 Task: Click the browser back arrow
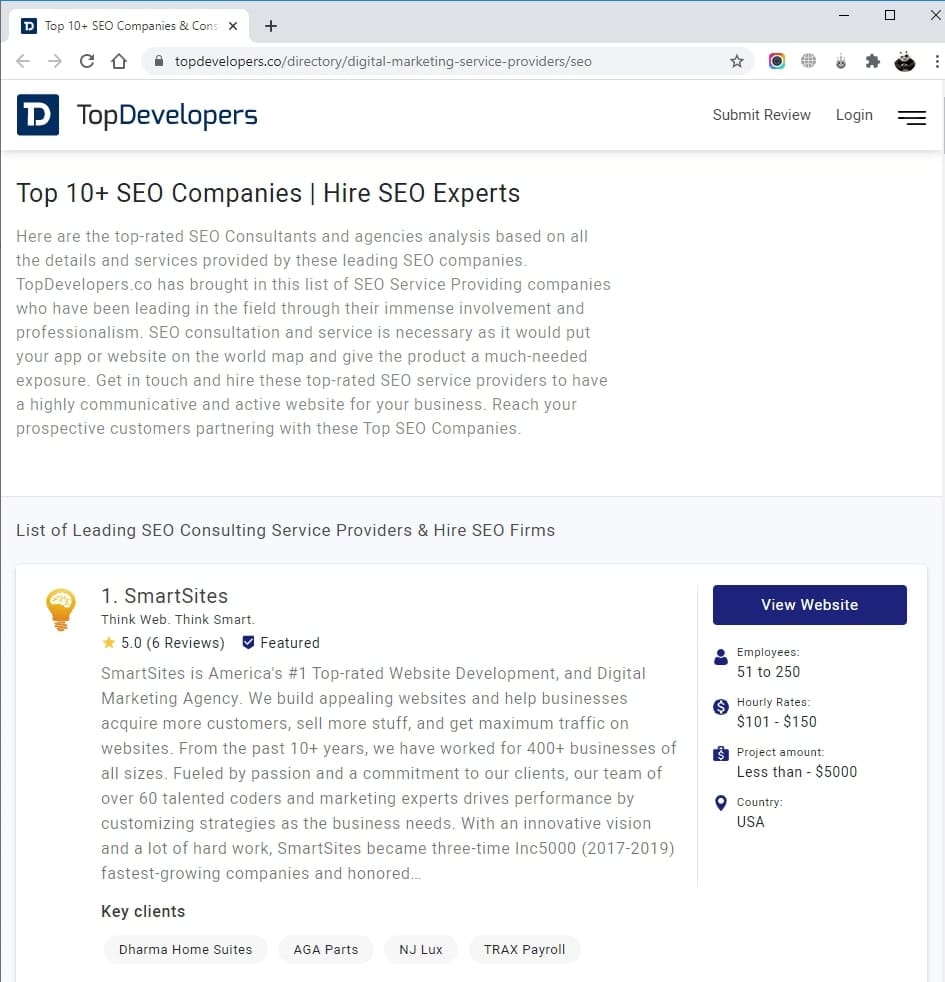tap(23, 61)
